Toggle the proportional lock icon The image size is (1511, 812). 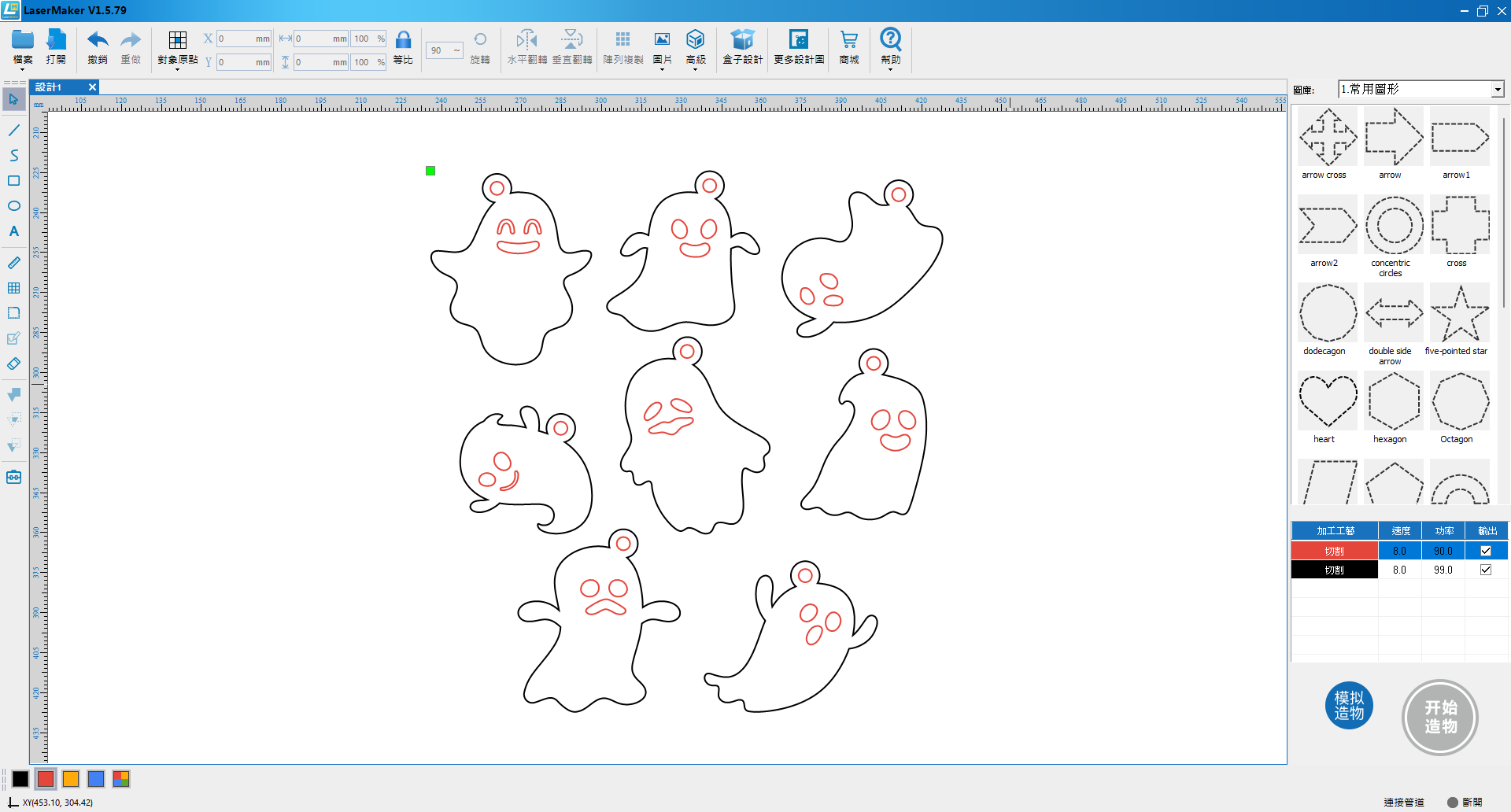coord(403,41)
